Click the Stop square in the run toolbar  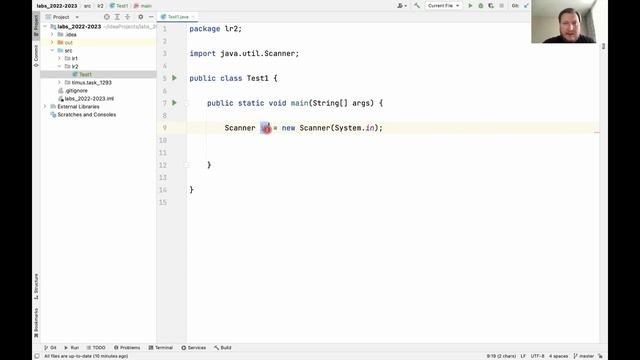(502, 6)
